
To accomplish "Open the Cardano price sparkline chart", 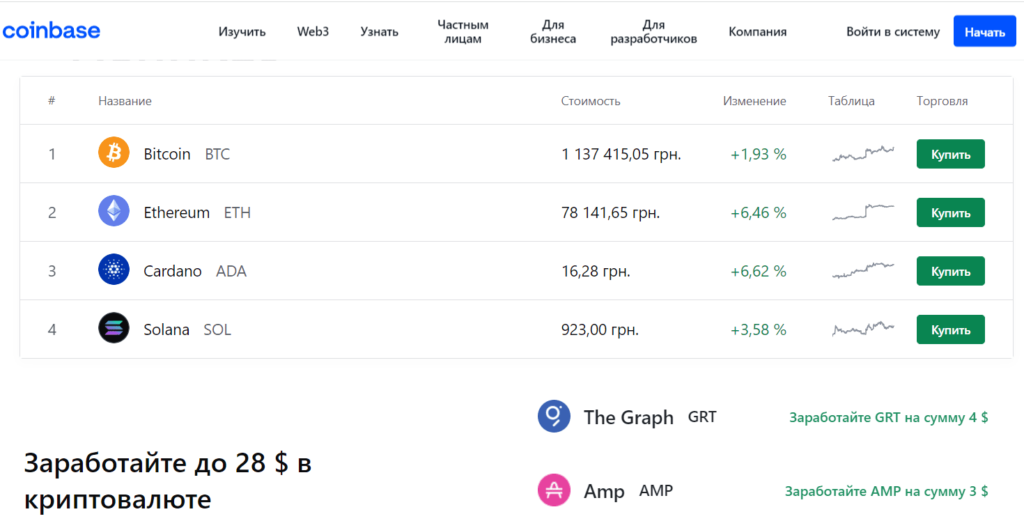I will pyautogui.click(x=863, y=270).
